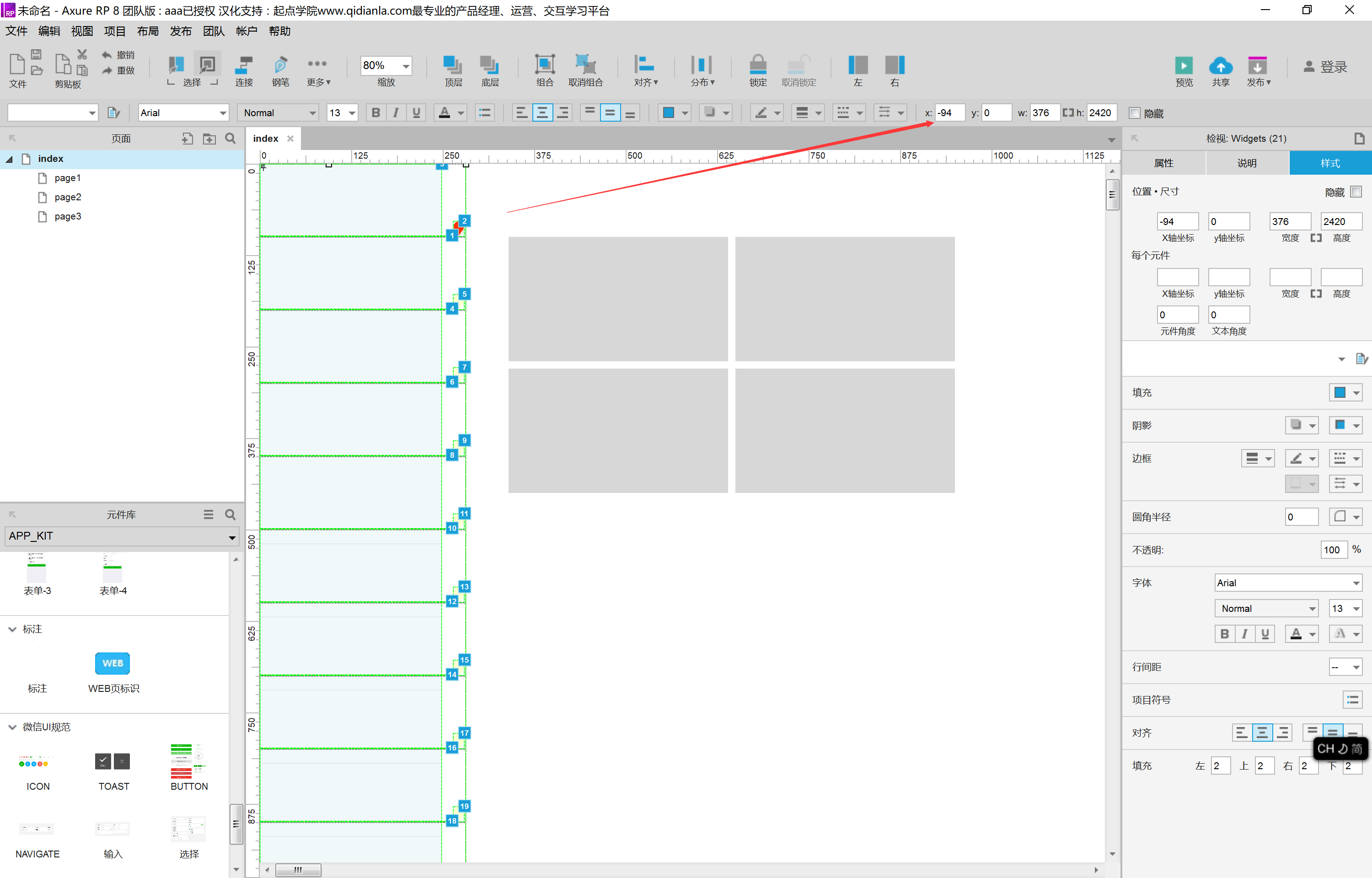Click the Ungroup (取消组合) icon

click(x=585, y=65)
